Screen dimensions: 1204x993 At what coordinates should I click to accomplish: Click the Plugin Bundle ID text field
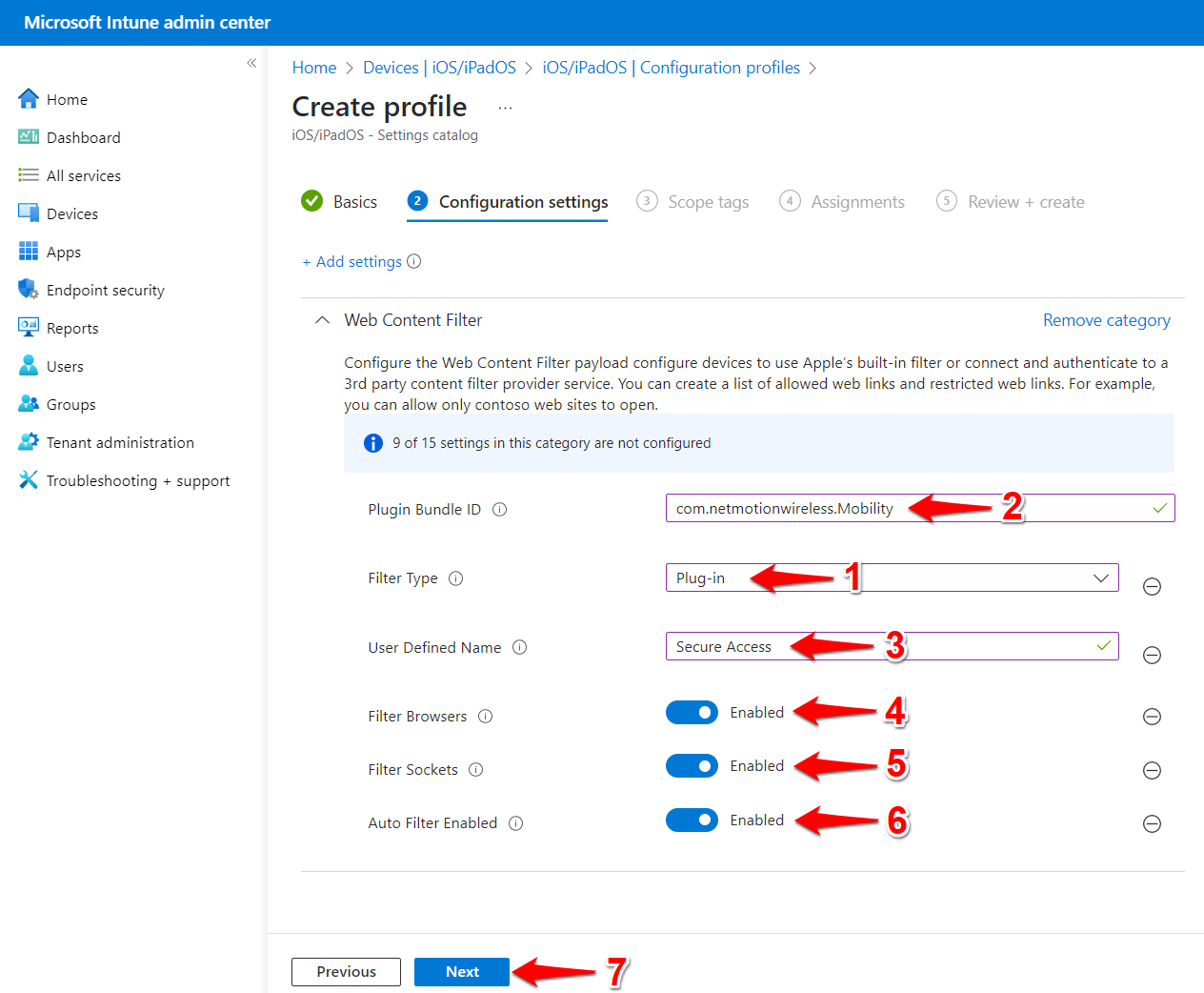[920, 508]
